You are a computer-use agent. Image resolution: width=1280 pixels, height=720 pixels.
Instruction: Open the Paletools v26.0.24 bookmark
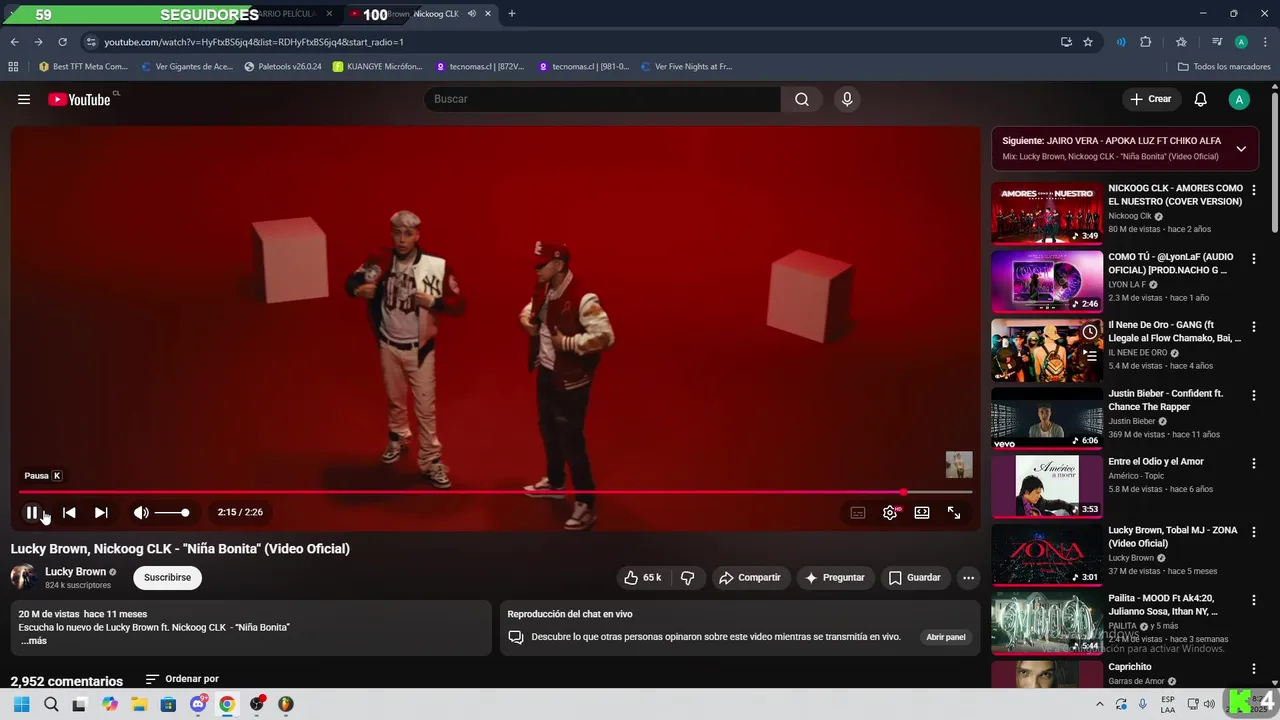coord(283,67)
